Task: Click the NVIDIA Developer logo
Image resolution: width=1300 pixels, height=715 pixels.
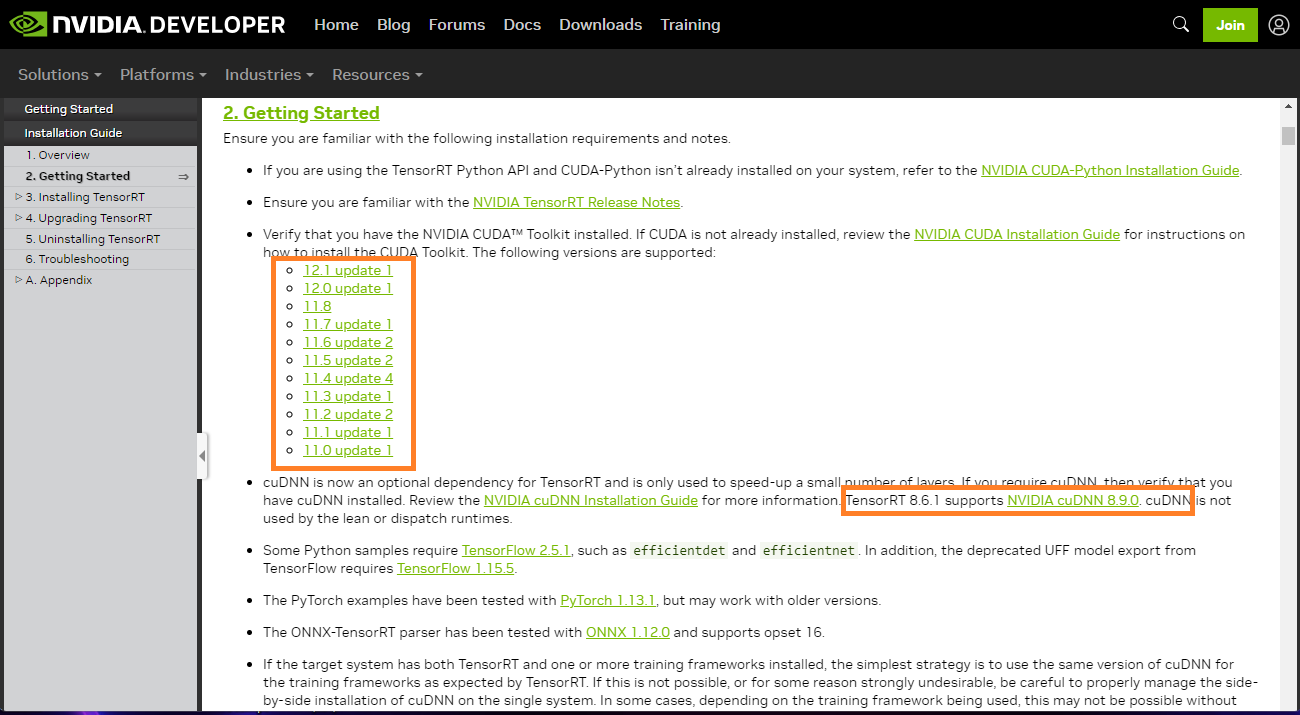Action: pyautogui.click(x=148, y=25)
